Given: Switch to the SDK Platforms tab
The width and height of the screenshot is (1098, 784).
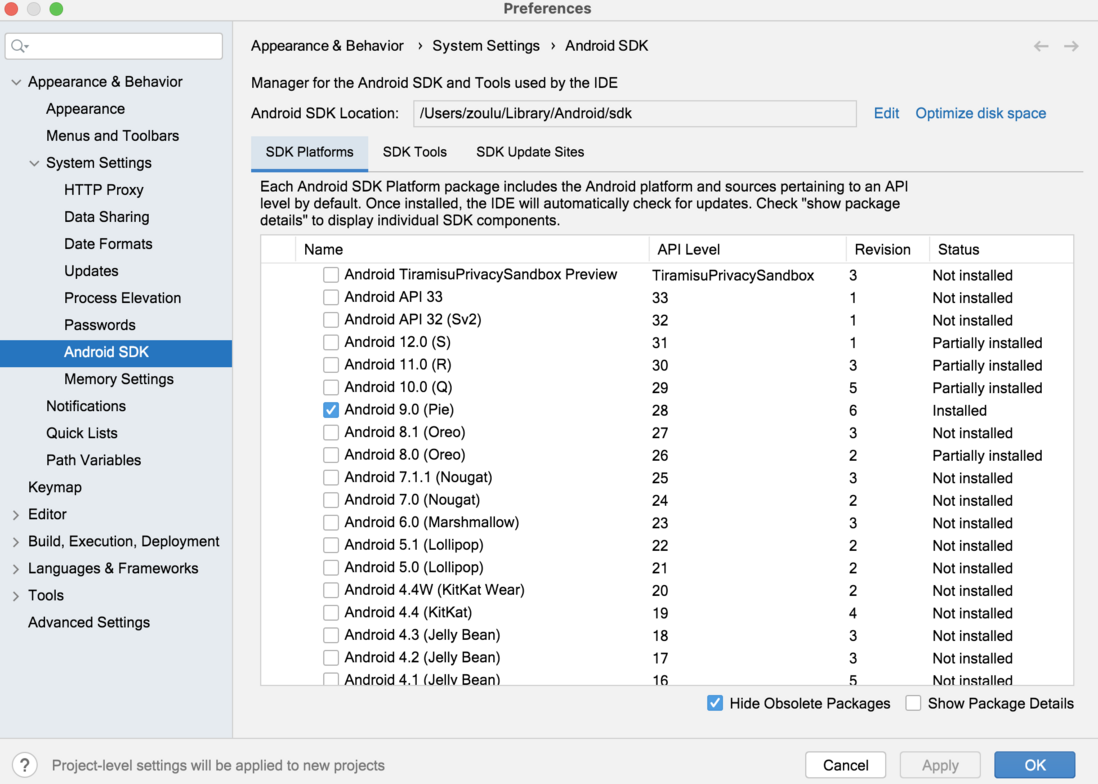Looking at the screenshot, I should (x=310, y=153).
